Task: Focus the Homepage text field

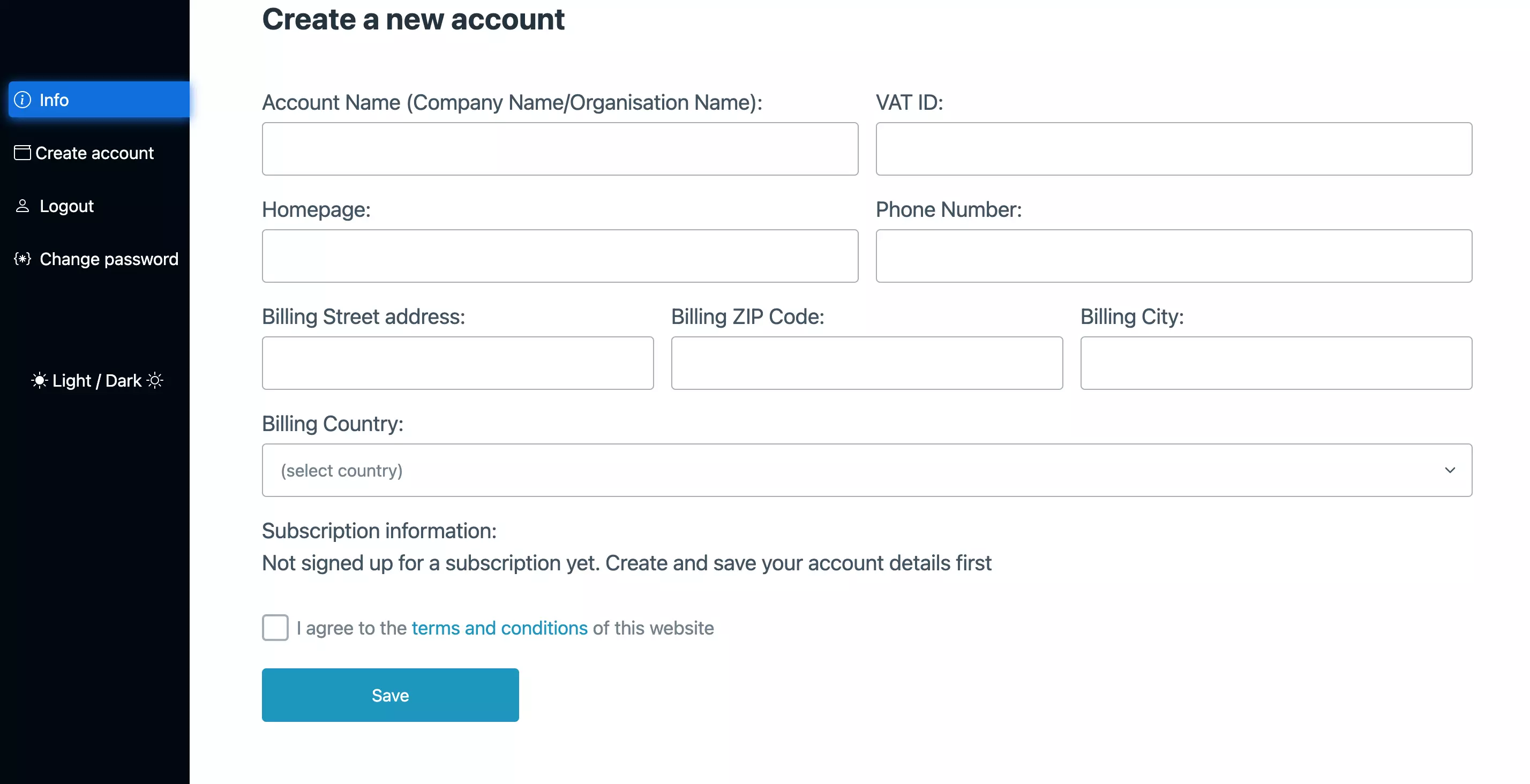Action: coord(560,256)
